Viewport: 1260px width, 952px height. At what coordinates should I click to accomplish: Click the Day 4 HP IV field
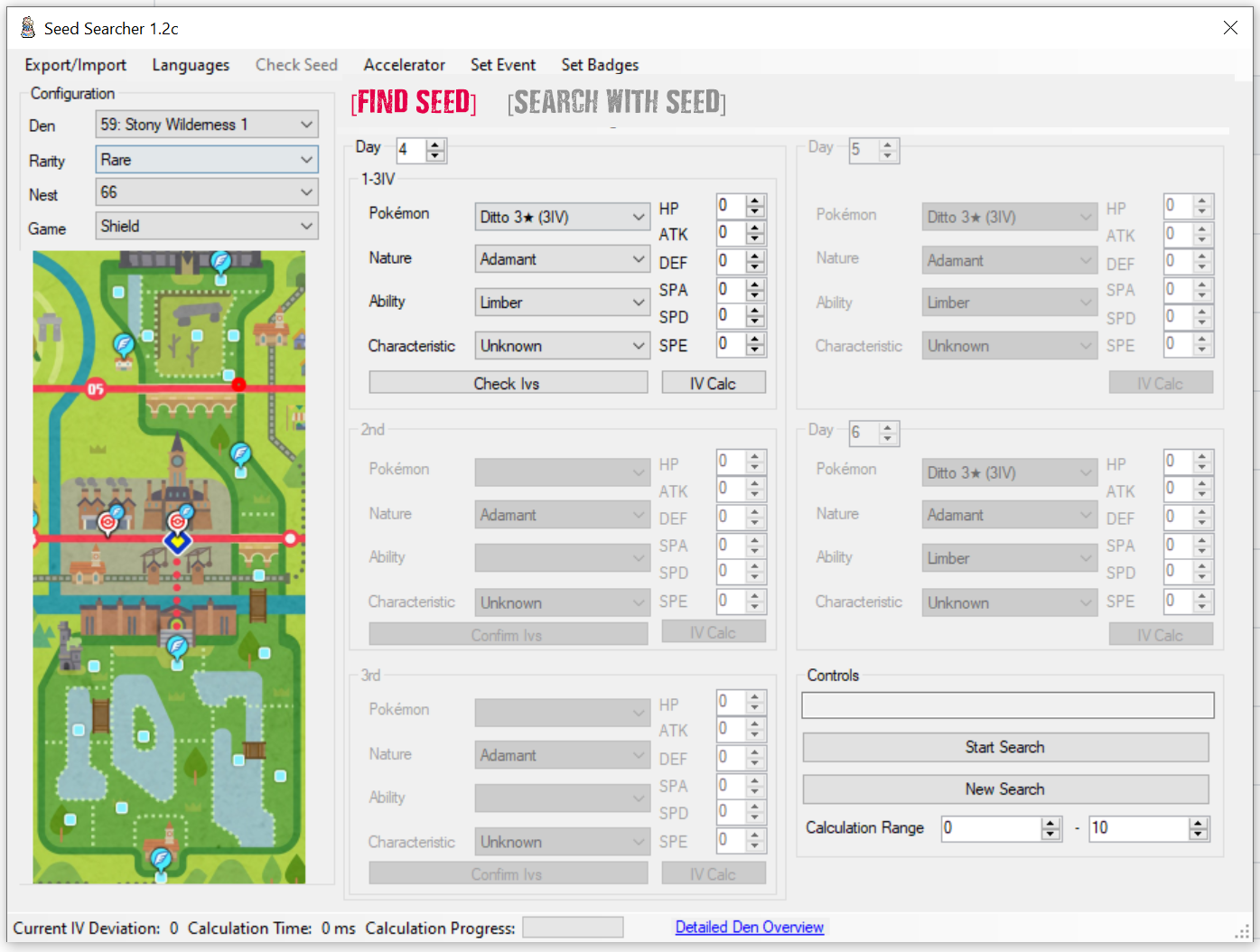[x=731, y=205]
